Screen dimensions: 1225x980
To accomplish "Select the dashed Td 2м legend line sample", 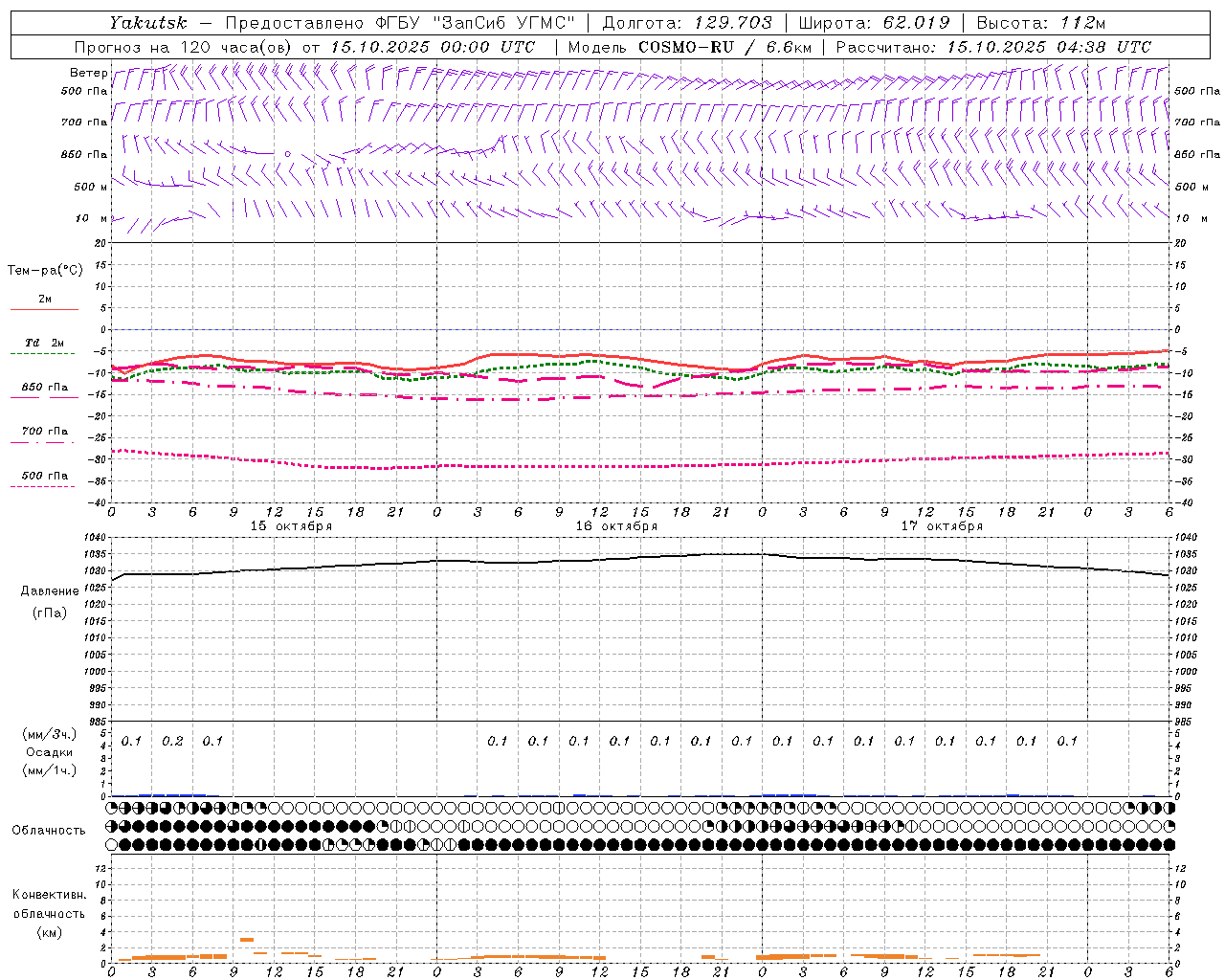I will tap(42, 354).
